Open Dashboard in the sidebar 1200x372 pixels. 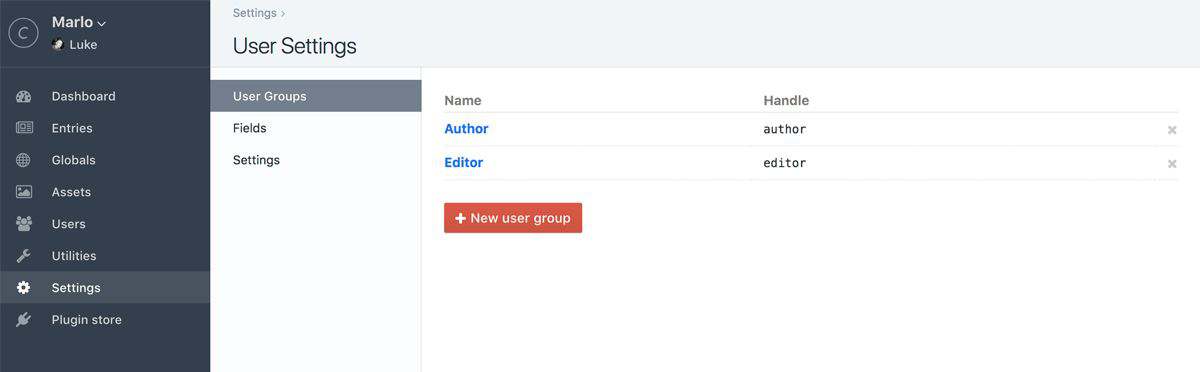[105, 96]
